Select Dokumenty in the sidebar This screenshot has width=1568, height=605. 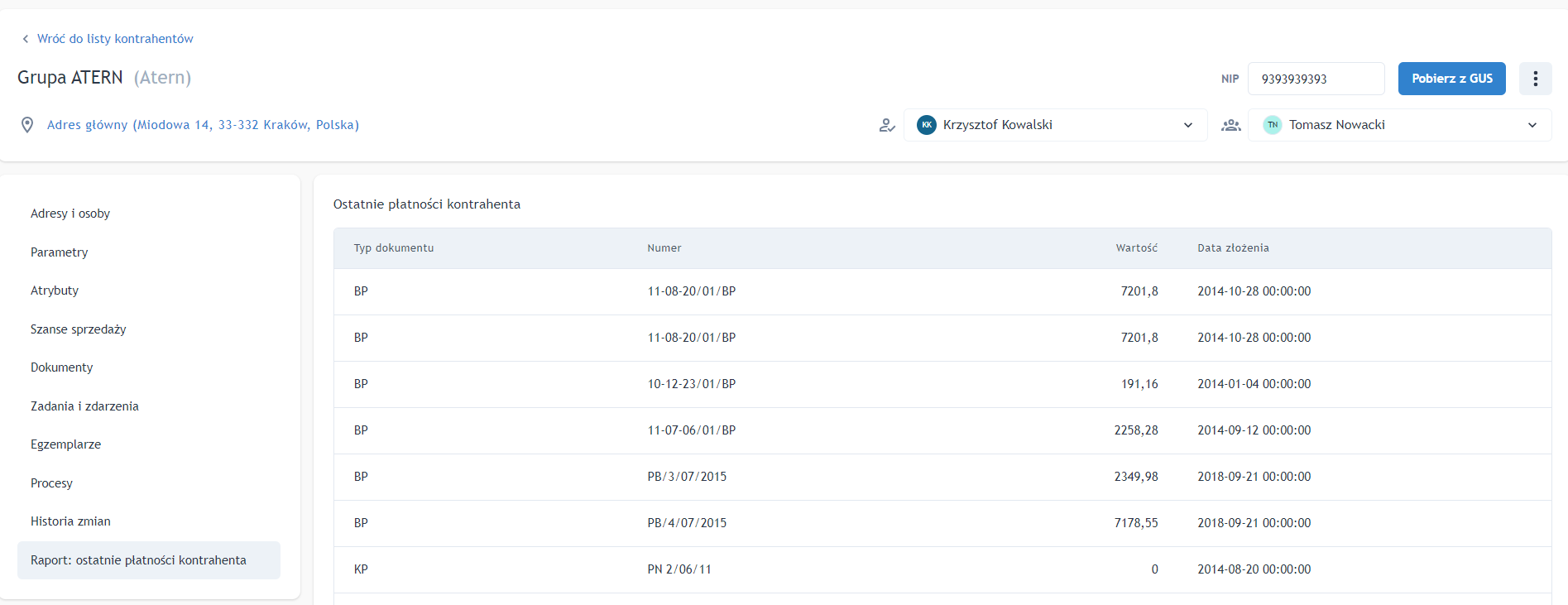pyautogui.click(x=62, y=367)
